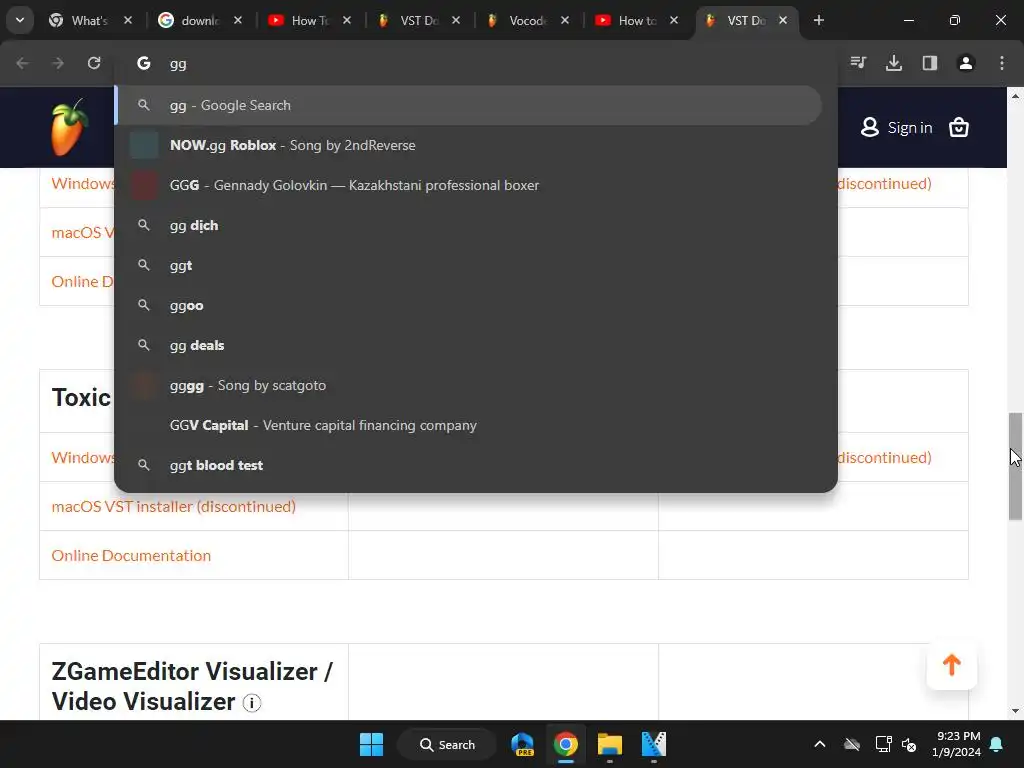The width and height of the screenshot is (1024, 768).
Task: Switch to the Google "downlo" tab
Action: 199,20
